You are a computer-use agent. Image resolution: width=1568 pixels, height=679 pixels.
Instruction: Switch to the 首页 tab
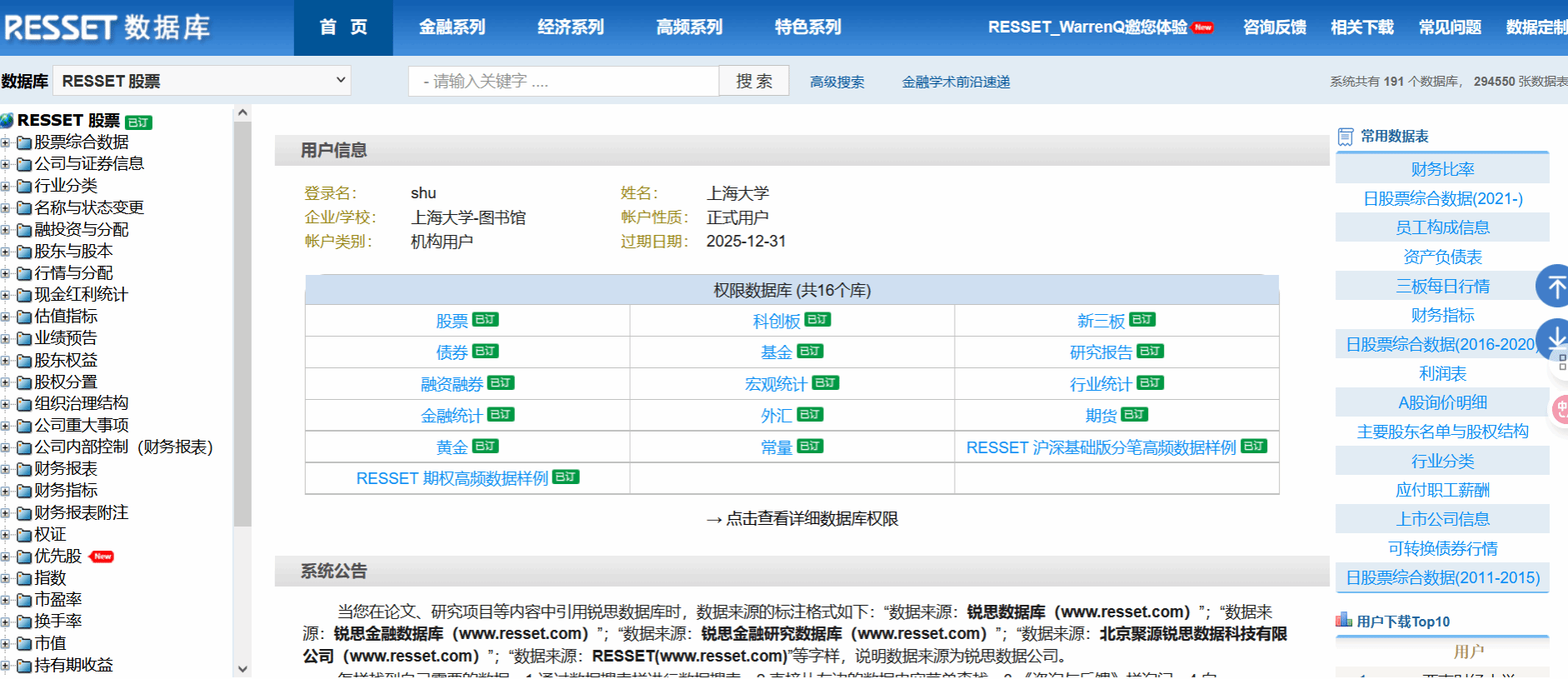[x=343, y=27]
